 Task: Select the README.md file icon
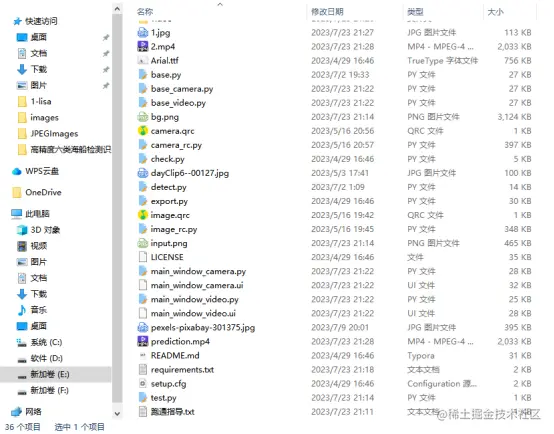142,355
